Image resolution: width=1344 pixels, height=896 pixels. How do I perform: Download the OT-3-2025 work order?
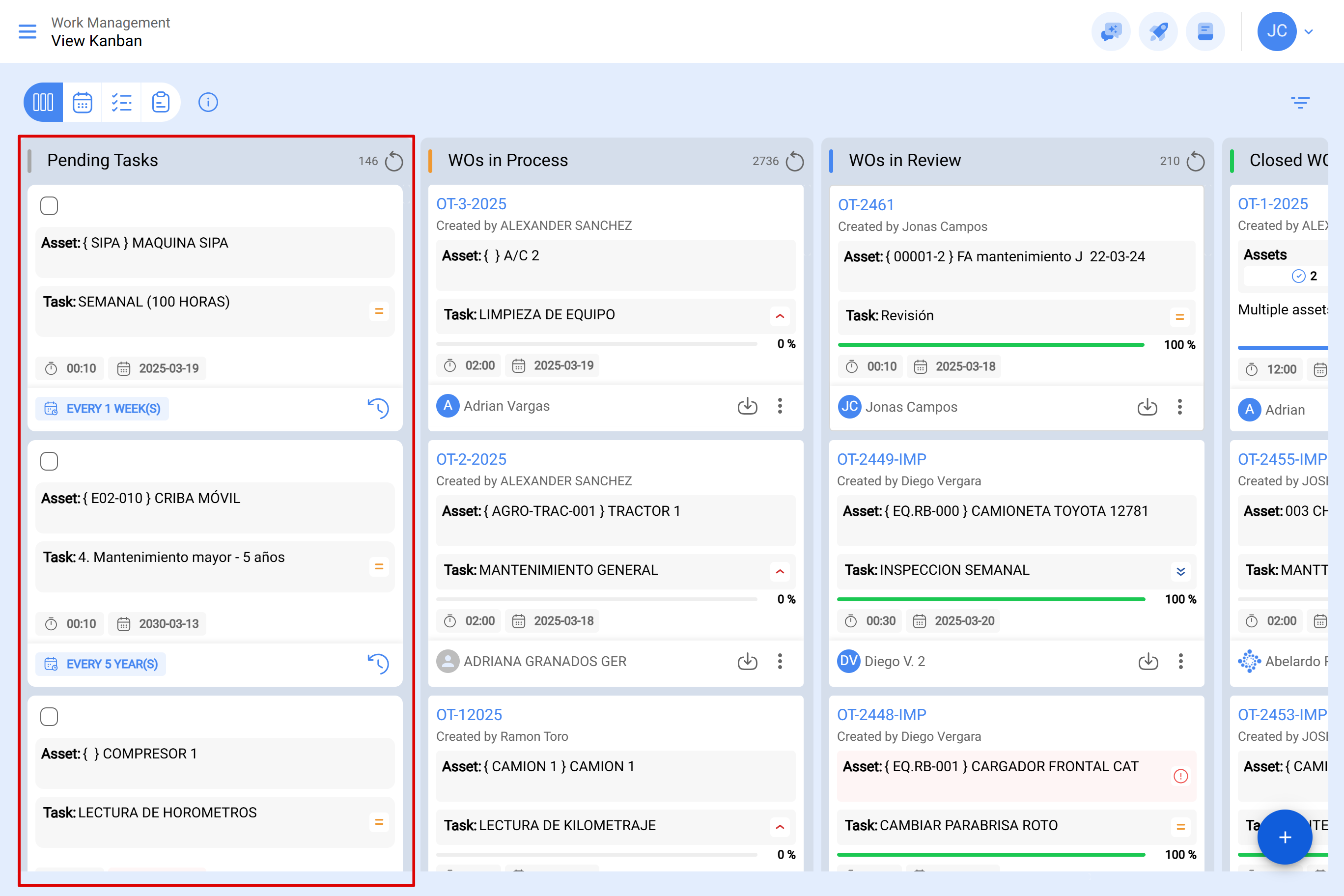(x=748, y=406)
